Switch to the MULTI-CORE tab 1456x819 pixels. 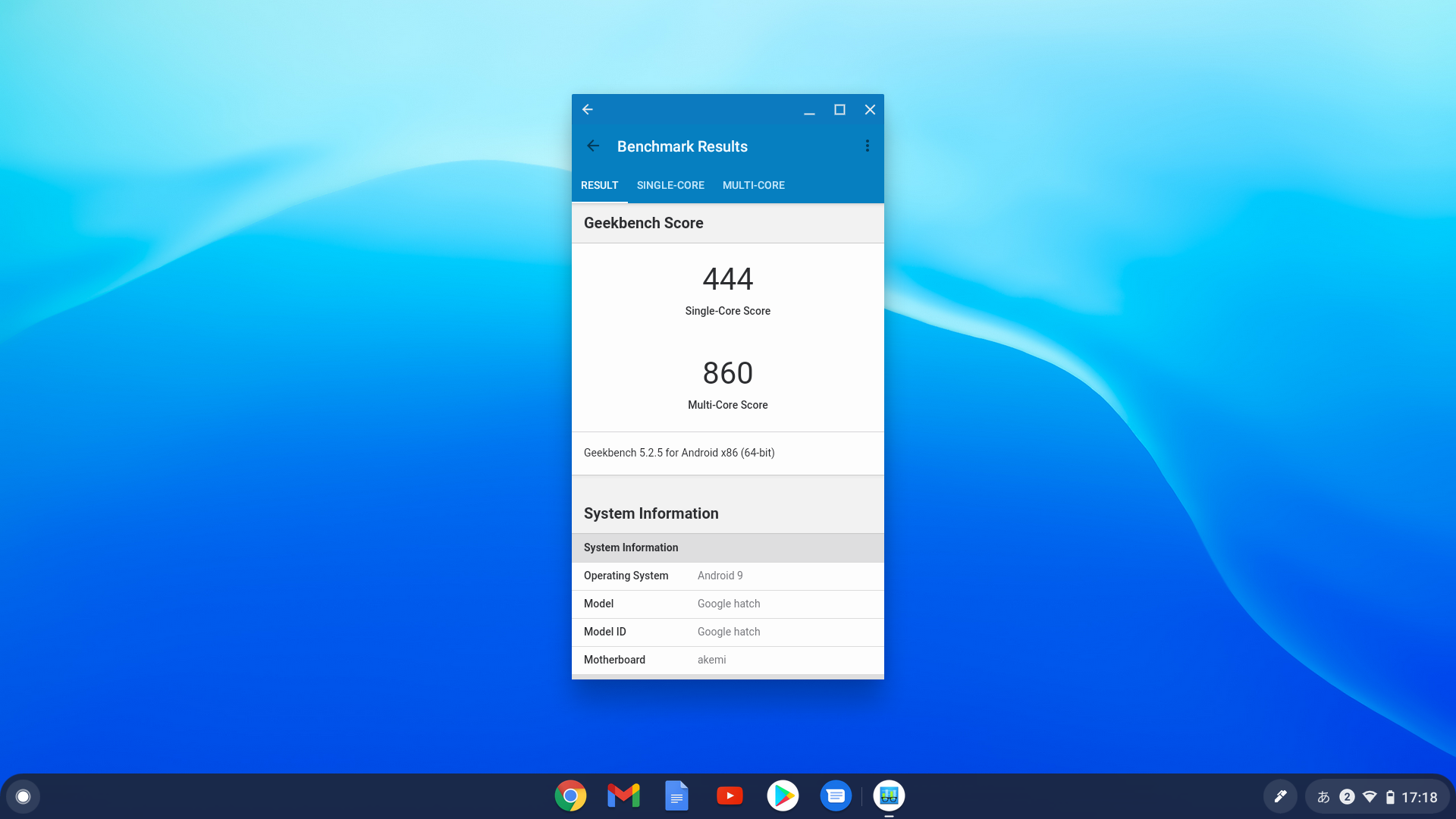753,185
